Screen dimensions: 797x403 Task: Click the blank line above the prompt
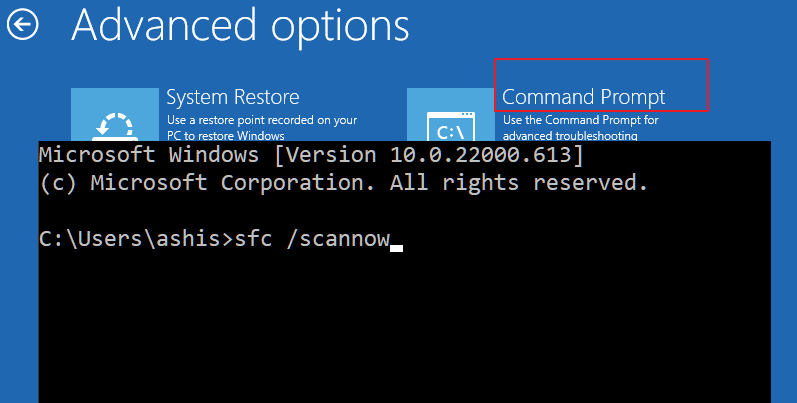tap(300, 212)
